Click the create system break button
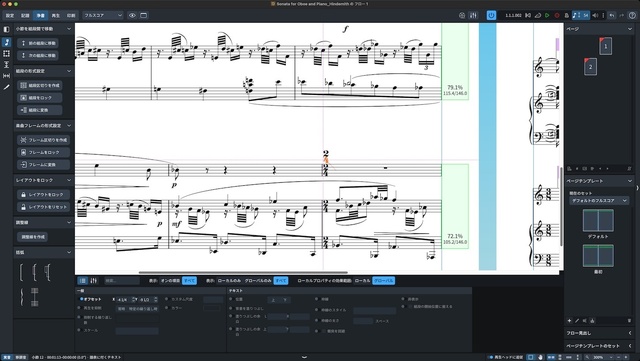The image size is (640, 361). click(x=40, y=85)
